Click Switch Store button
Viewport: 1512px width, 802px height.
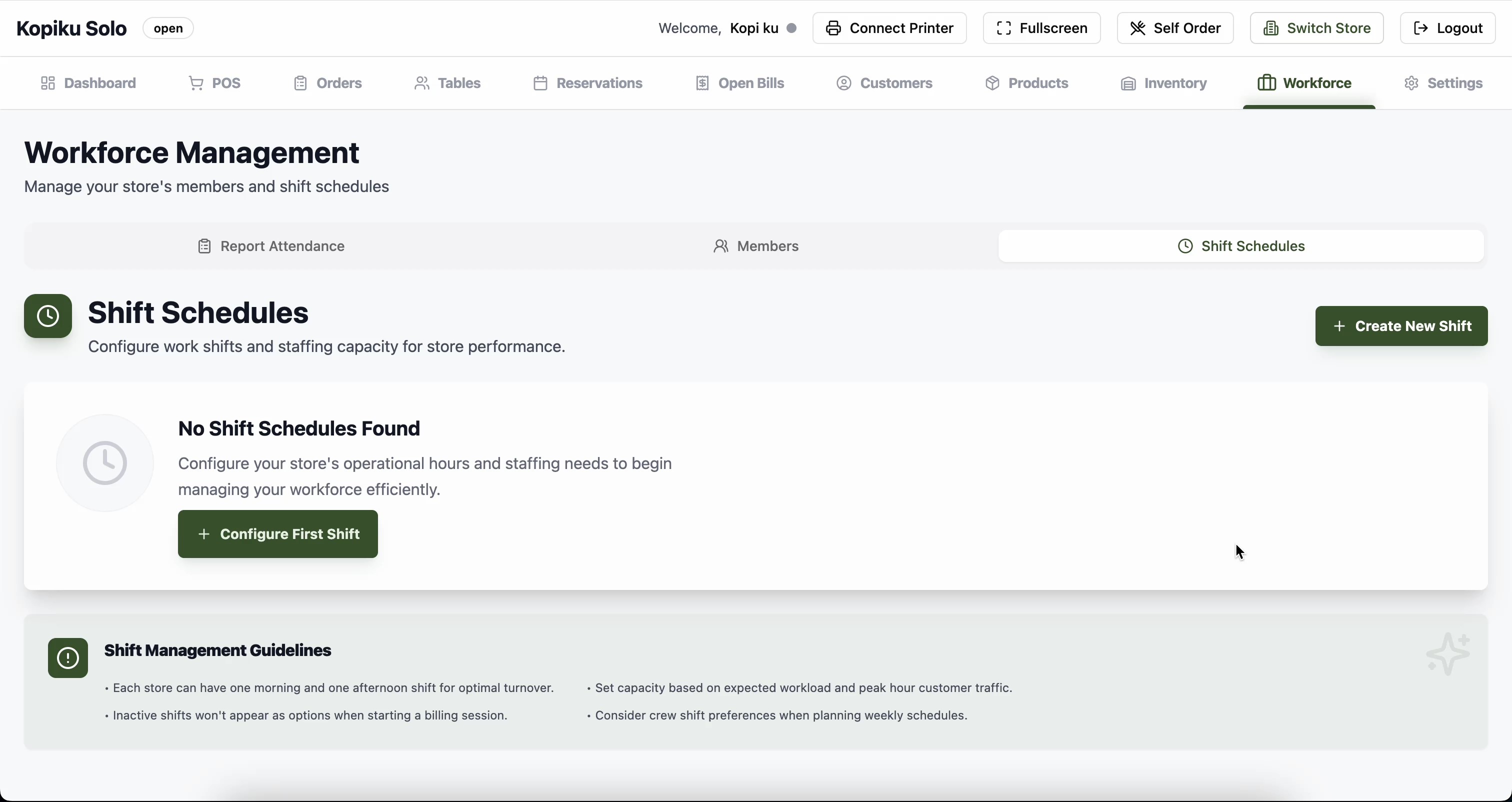point(1316,28)
